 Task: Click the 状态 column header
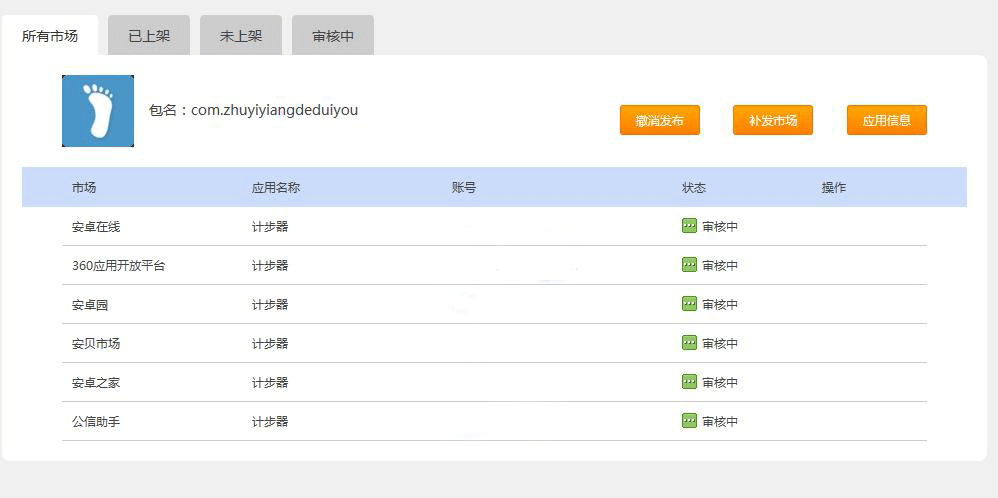[x=694, y=188]
